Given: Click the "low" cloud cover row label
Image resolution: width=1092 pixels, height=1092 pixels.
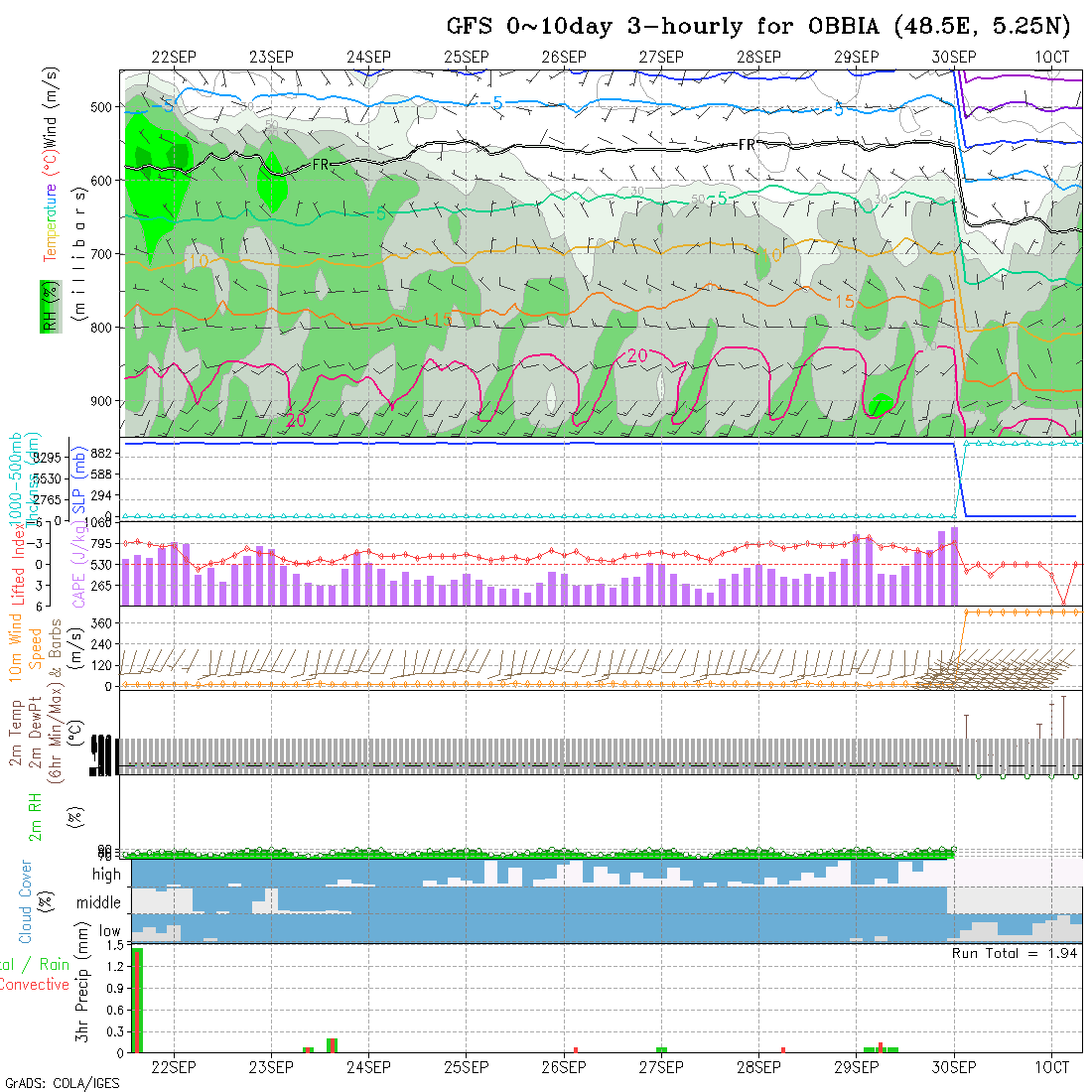Looking at the screenshot, I should (109, 931).
